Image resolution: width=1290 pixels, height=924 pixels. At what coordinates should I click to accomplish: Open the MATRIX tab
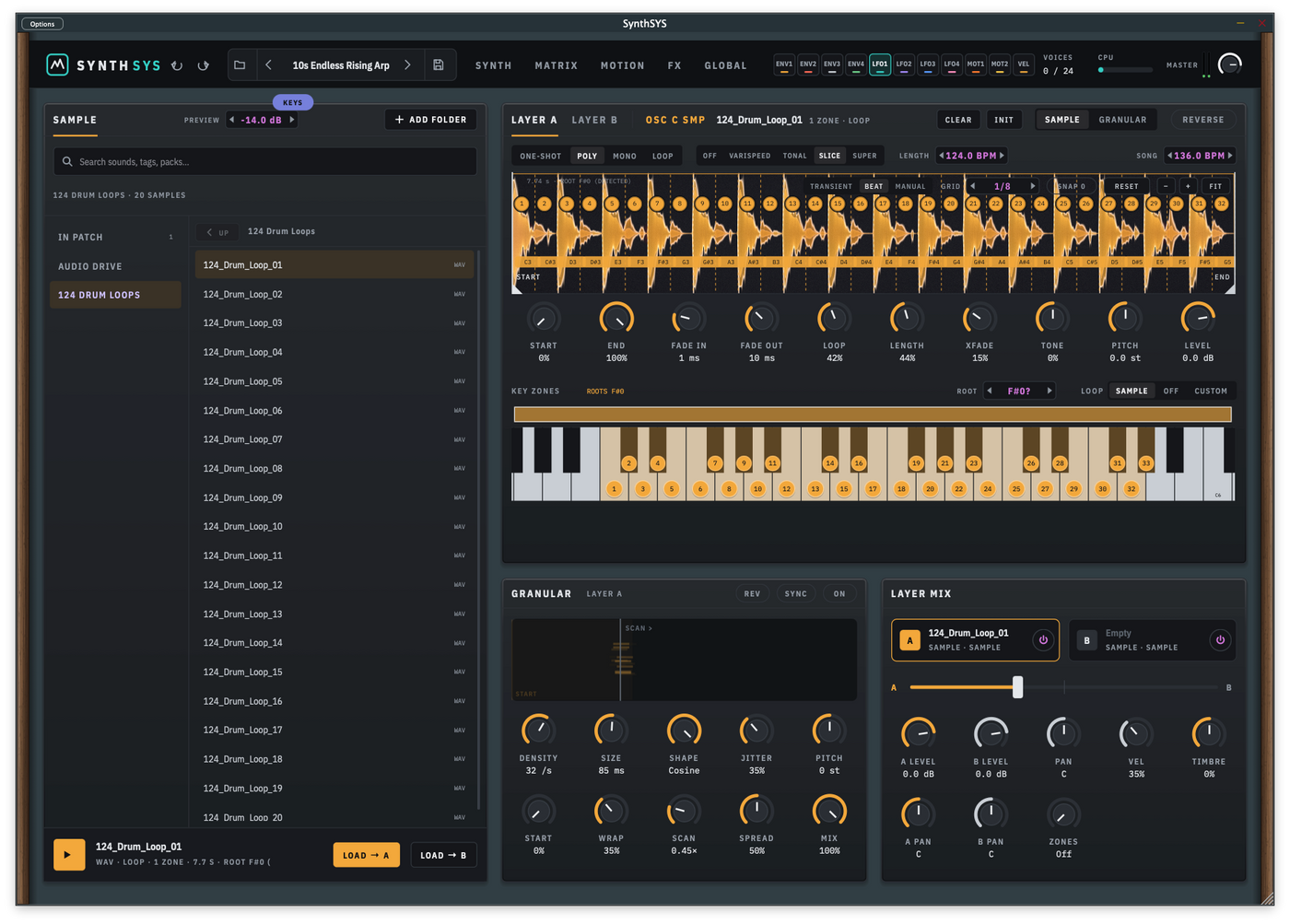557,65
